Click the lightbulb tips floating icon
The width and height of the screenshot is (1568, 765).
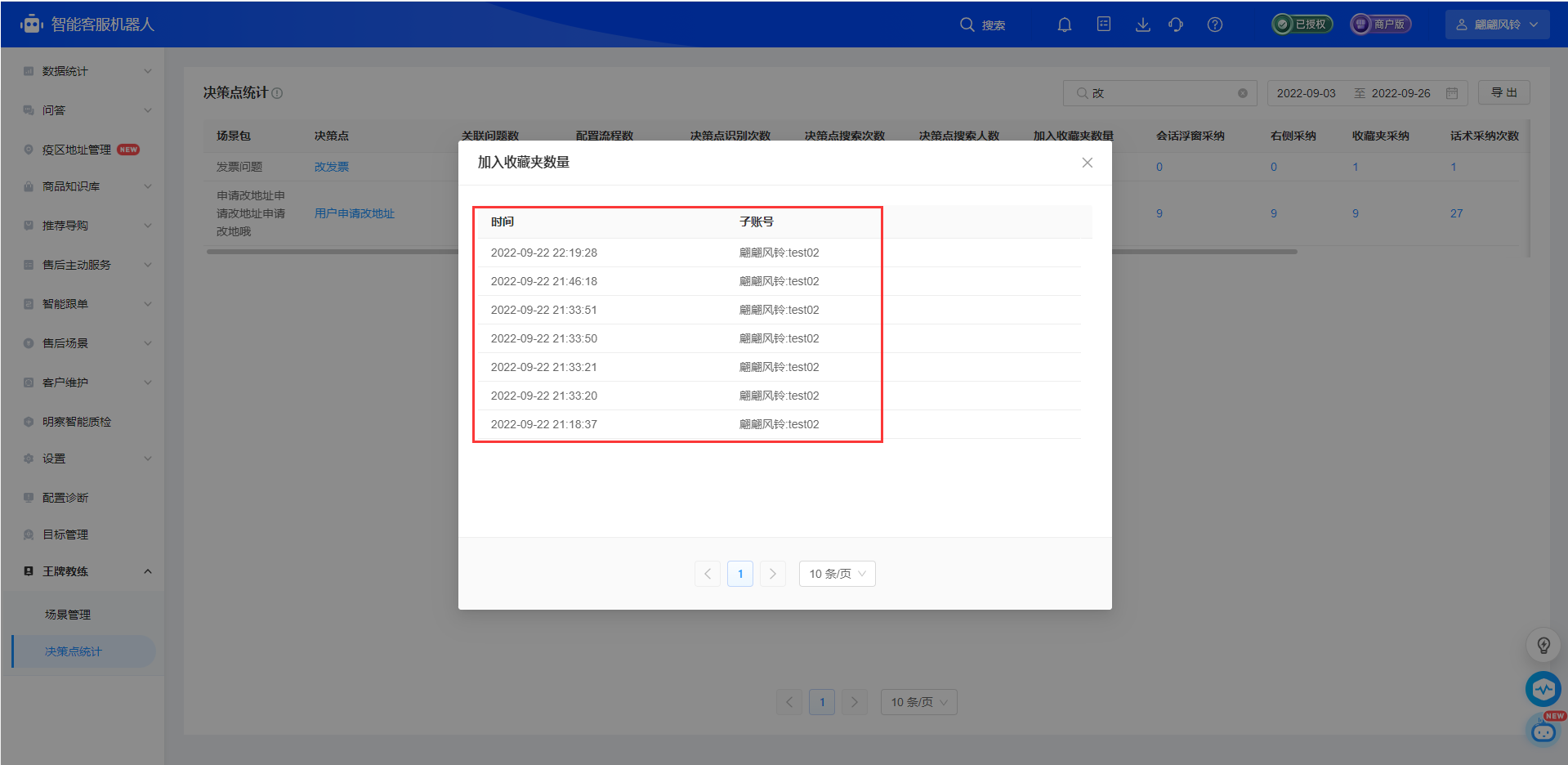(1543, 646)
